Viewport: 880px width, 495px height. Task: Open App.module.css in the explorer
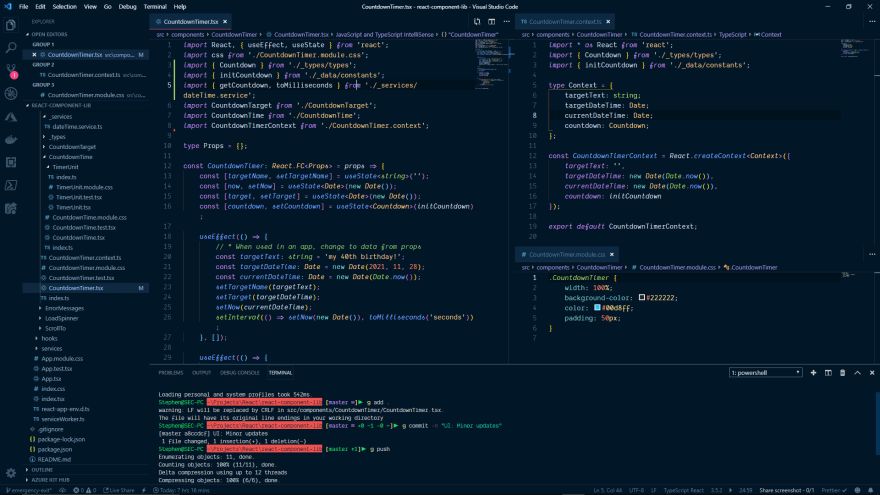click(62, 359)
